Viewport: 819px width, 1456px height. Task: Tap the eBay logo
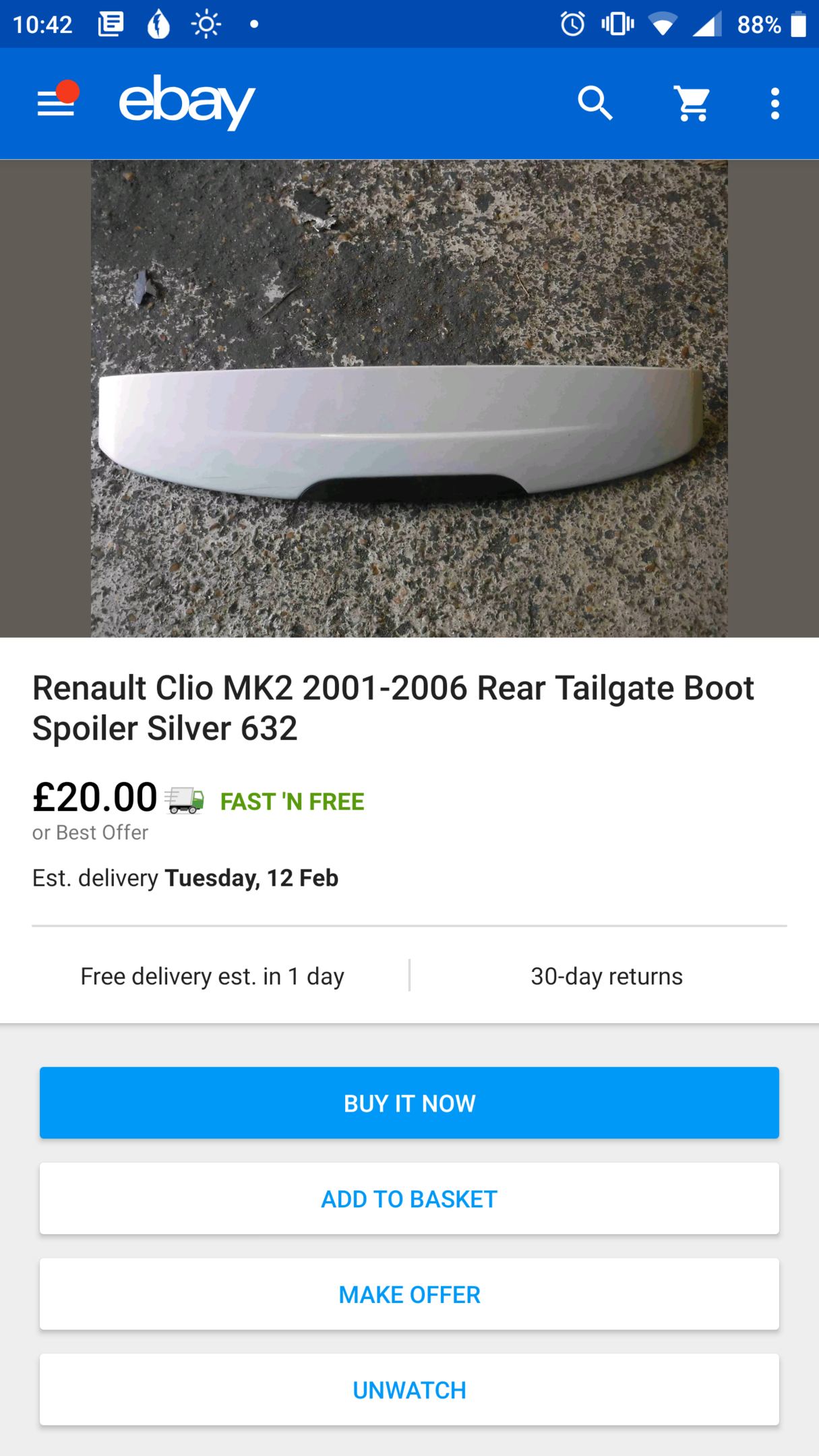(187, 102)
